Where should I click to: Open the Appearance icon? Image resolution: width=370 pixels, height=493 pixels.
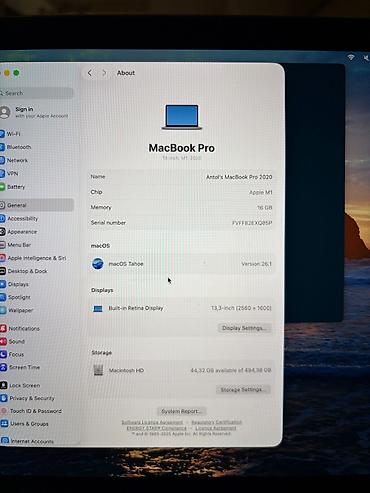[2, 232]
